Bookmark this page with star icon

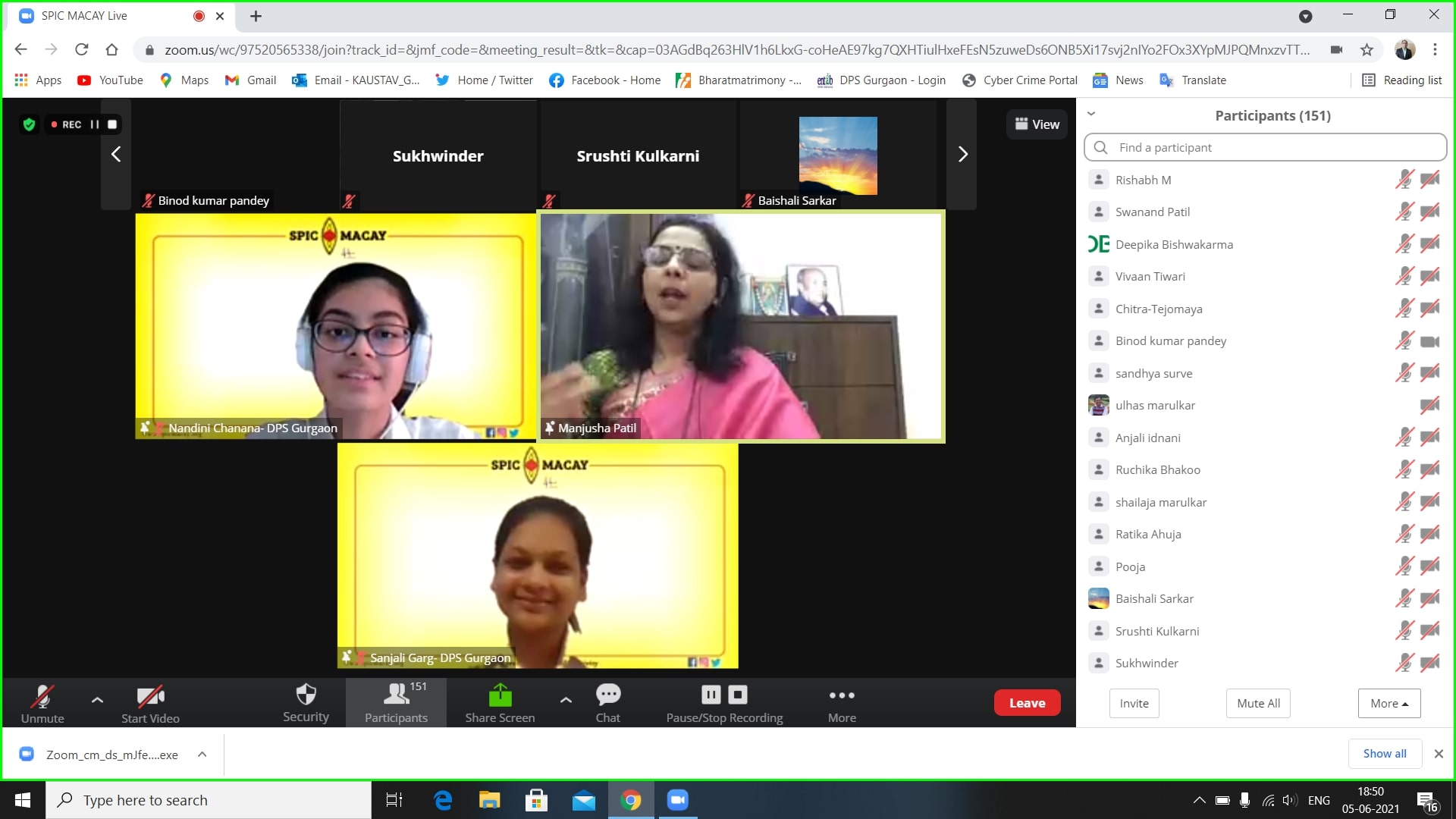[x=1367, y=50]
